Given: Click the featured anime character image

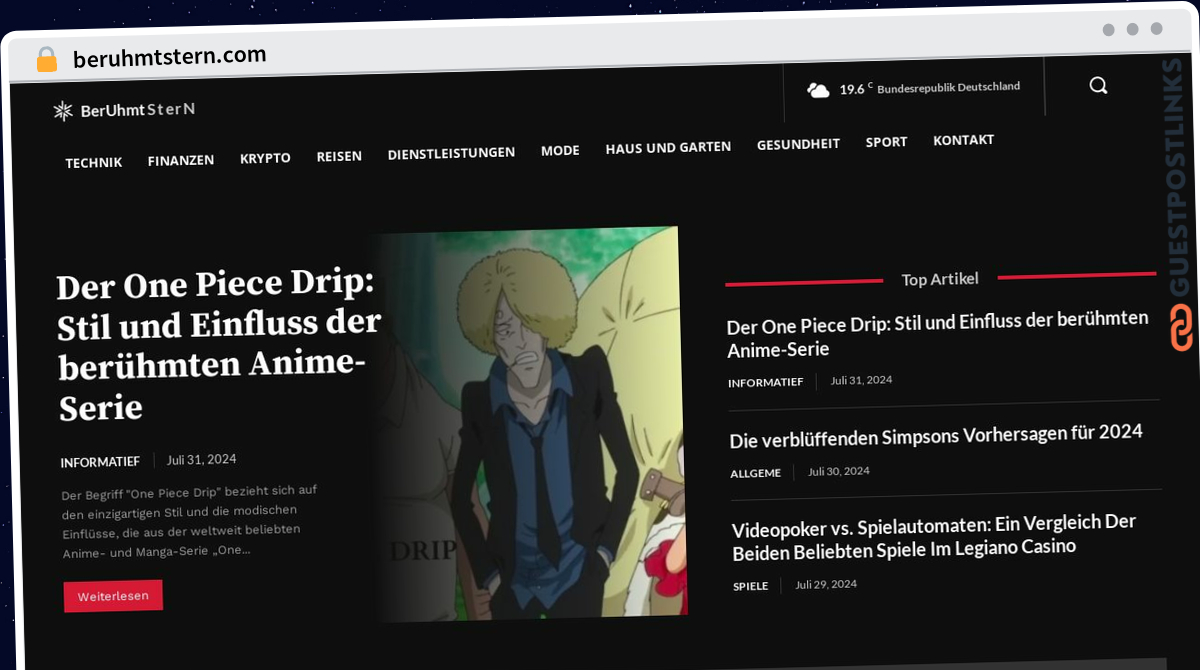Looking at the screenshot, I should pos(529,423).
